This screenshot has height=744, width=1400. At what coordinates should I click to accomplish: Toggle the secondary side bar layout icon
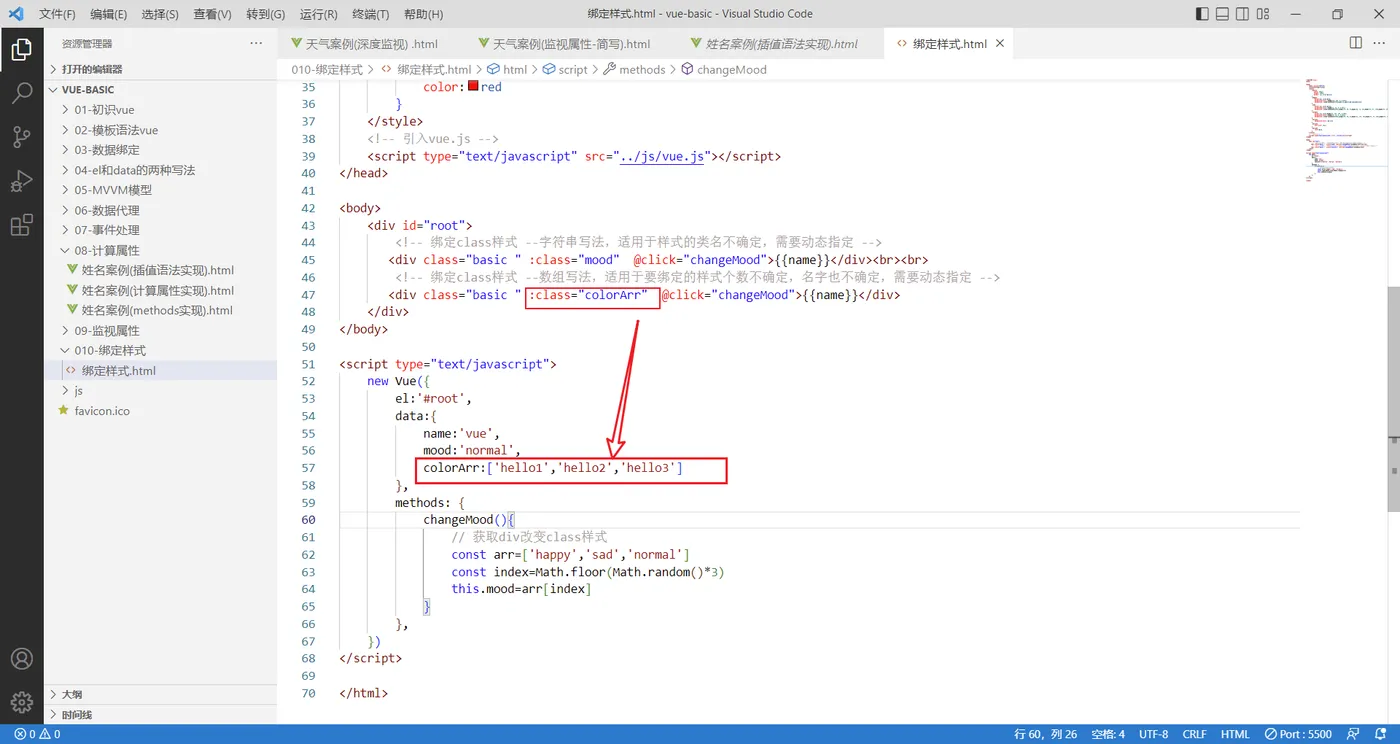tap(1242, 14)
